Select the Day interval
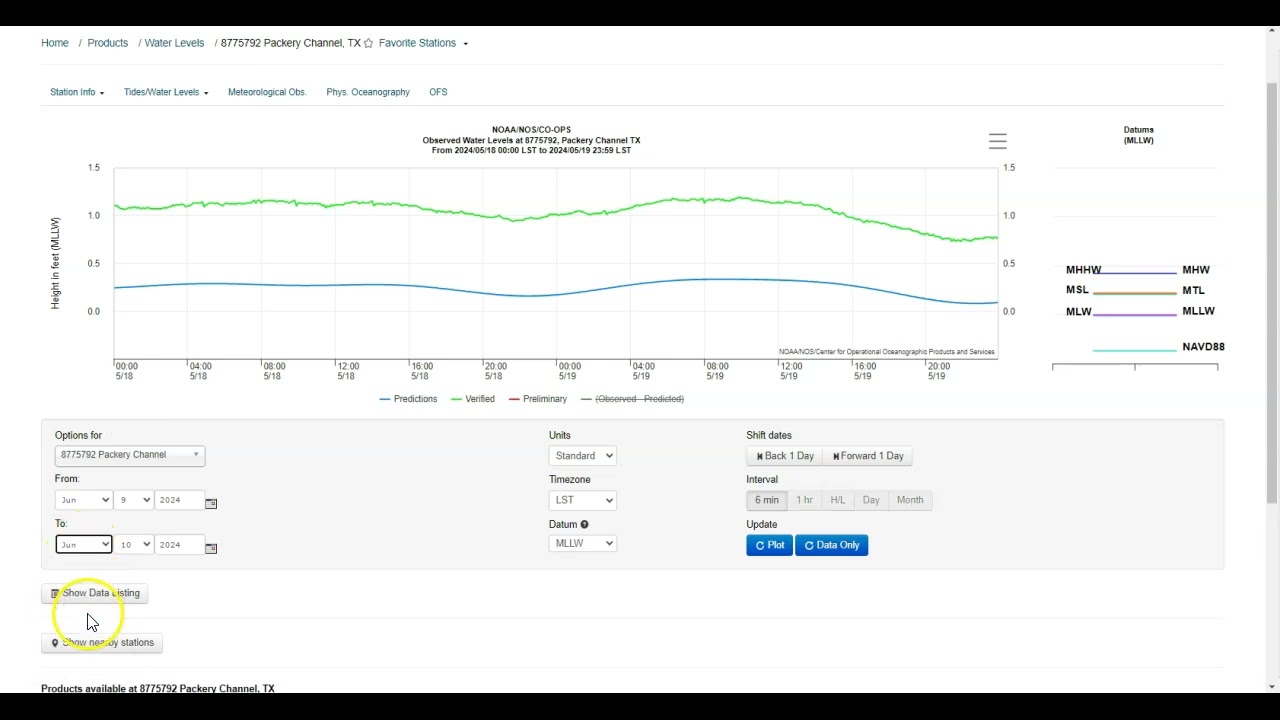Image resolution: width=1280 pixels, height=720 pixels. click(871, 500)
